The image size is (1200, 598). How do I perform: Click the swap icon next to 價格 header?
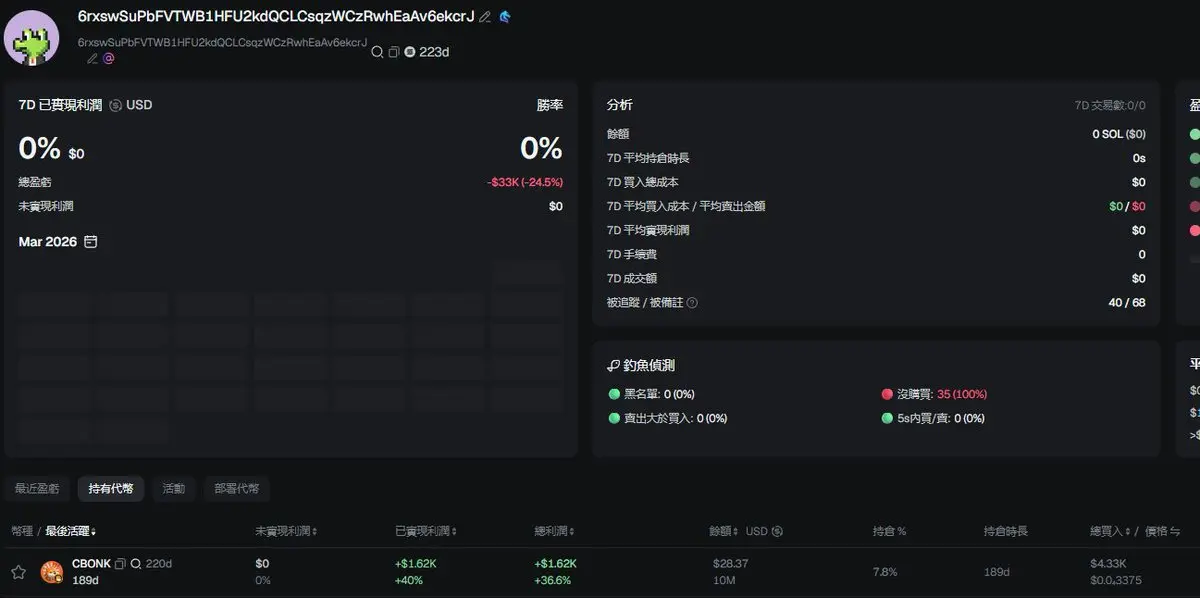point(1175,531)
